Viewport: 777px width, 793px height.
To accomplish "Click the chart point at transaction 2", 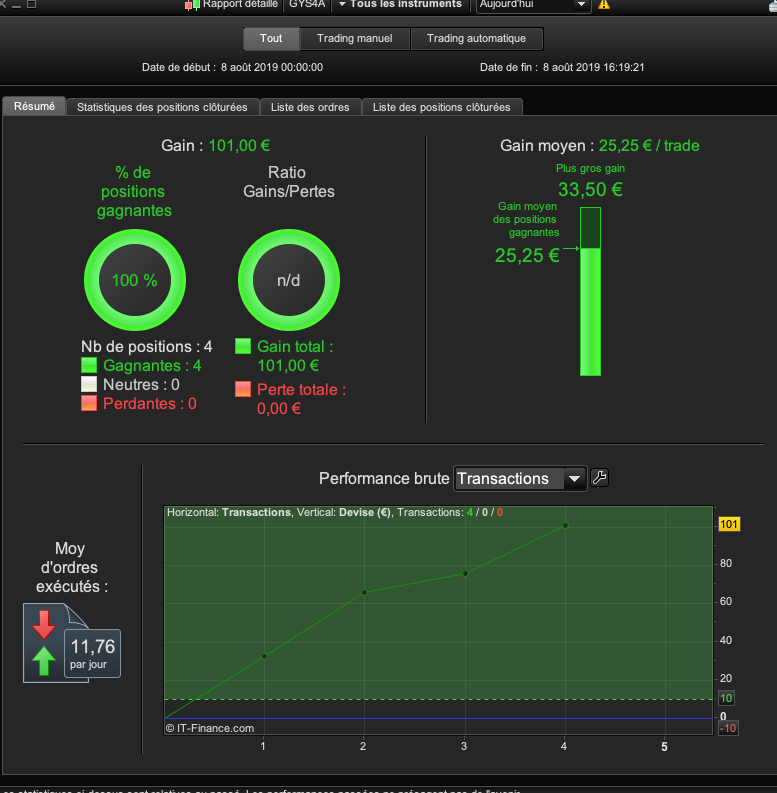I will 364,592.
